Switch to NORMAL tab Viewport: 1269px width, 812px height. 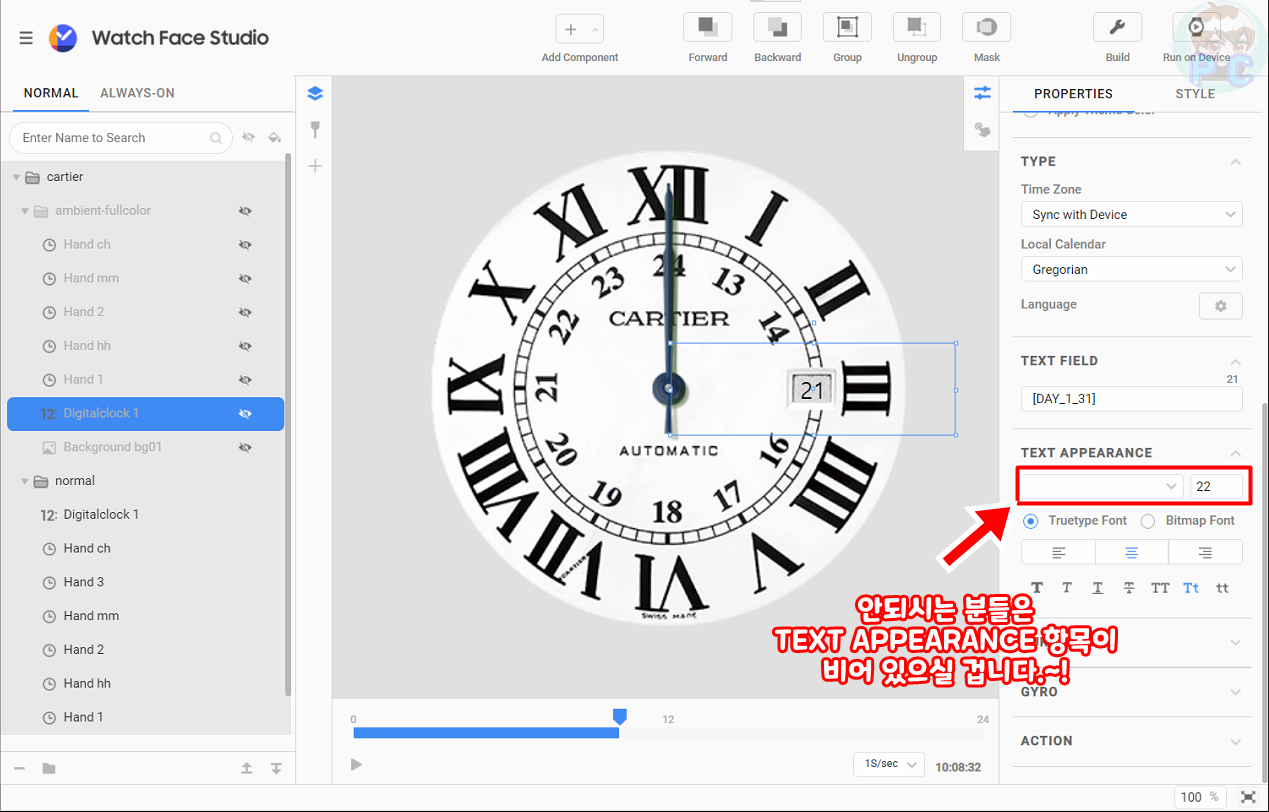point(51,93)
